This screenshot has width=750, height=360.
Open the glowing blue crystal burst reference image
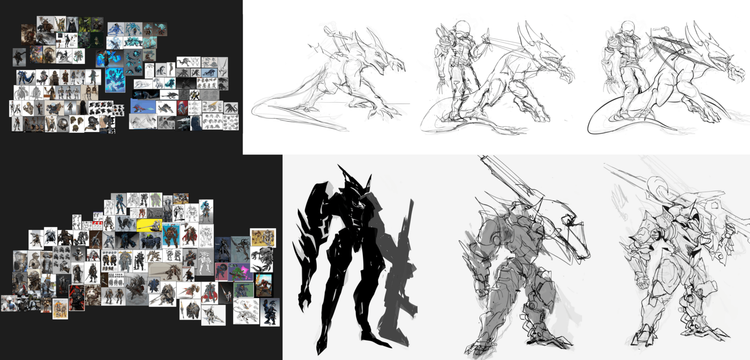[115, 80]
